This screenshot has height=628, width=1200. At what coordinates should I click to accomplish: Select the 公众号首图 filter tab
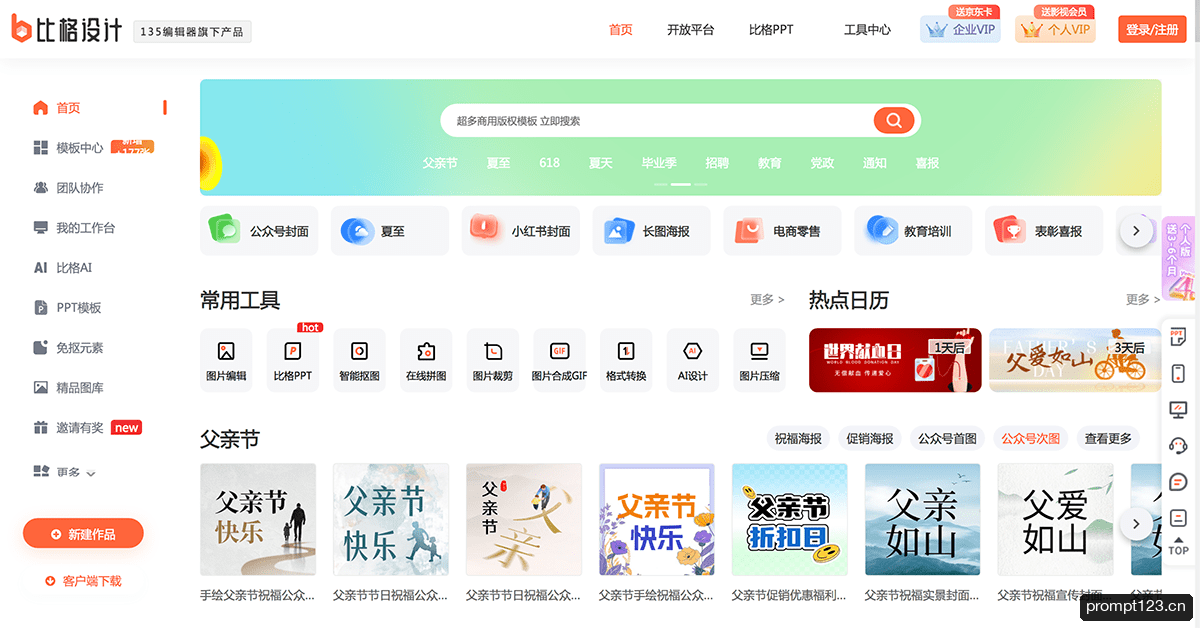tap(947, 438)
